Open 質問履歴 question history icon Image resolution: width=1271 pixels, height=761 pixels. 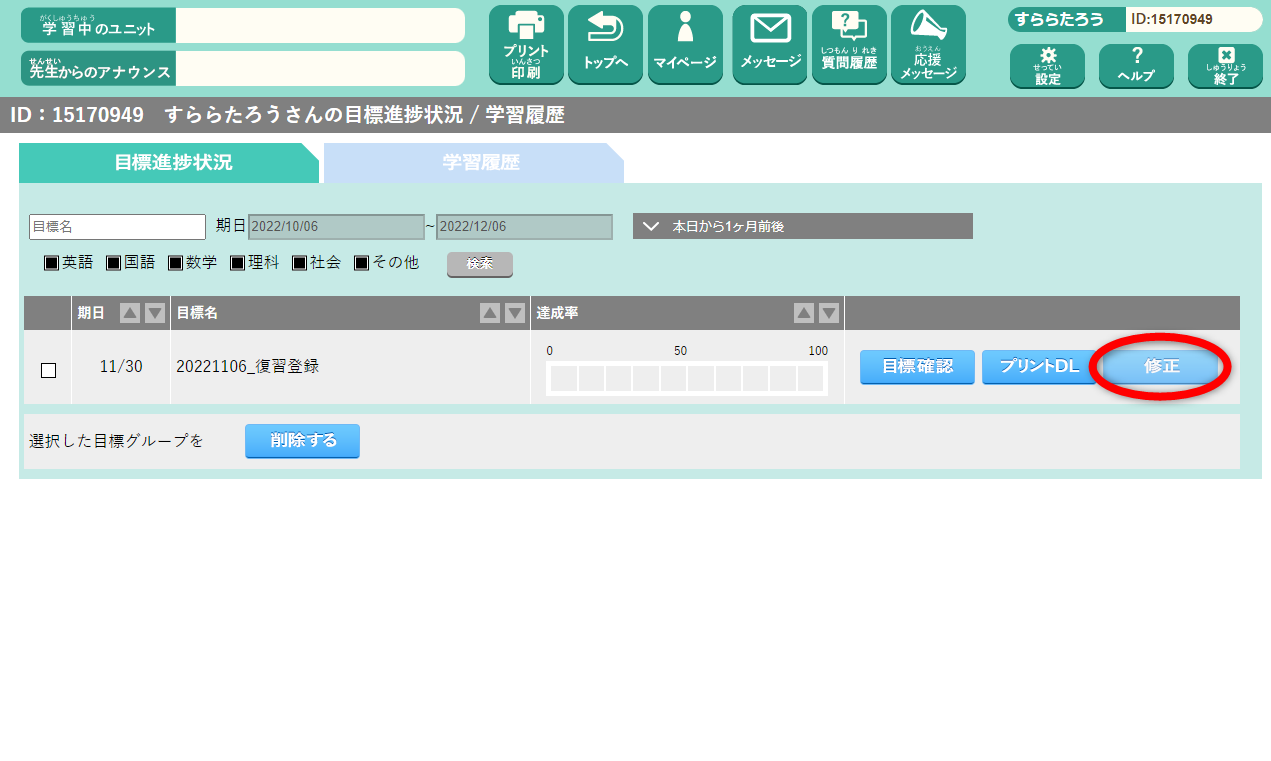pyautogui.click(x=849, y=44)
